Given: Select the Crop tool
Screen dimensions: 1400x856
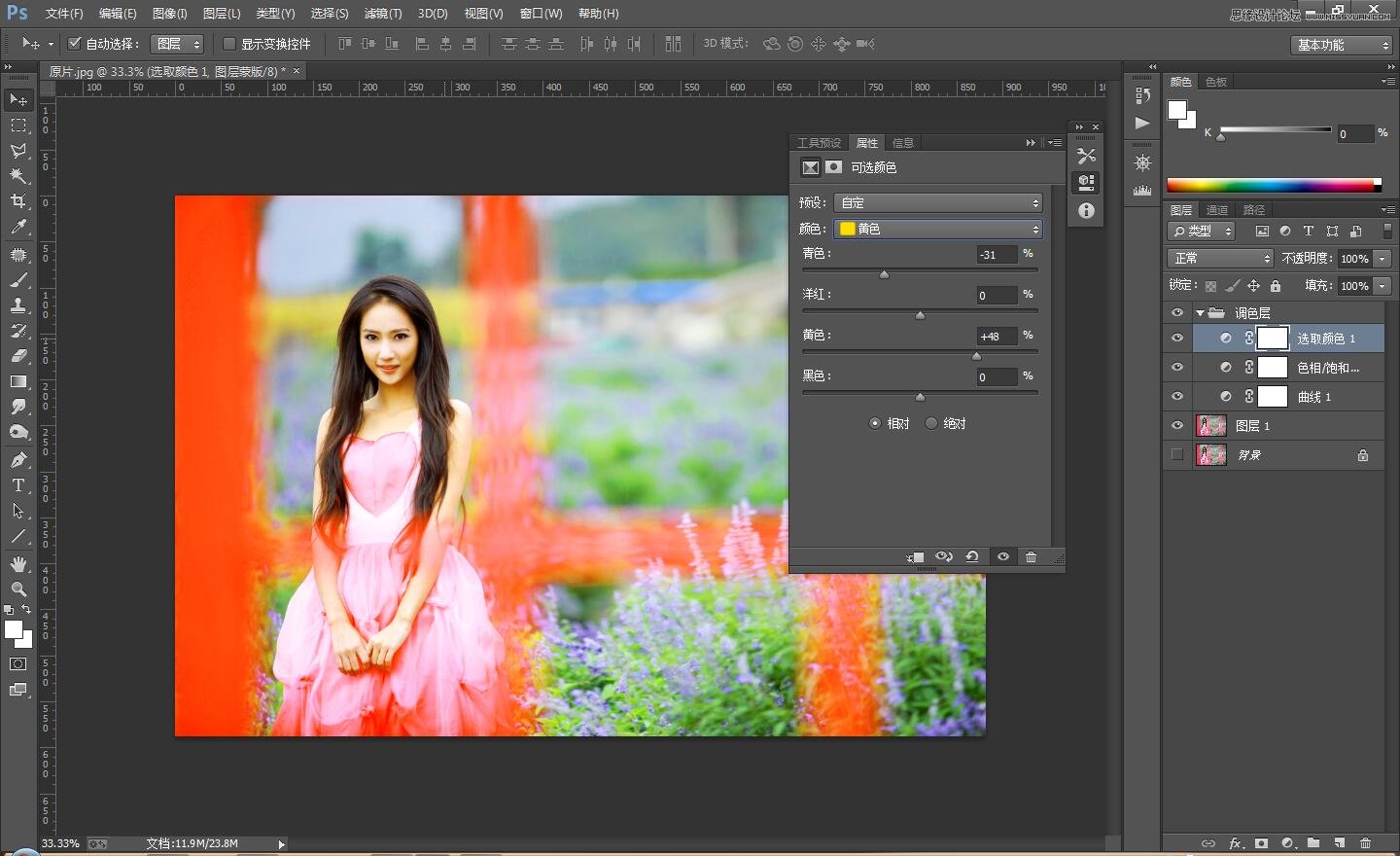Looking at the screenshot, I should coord(18,201).
